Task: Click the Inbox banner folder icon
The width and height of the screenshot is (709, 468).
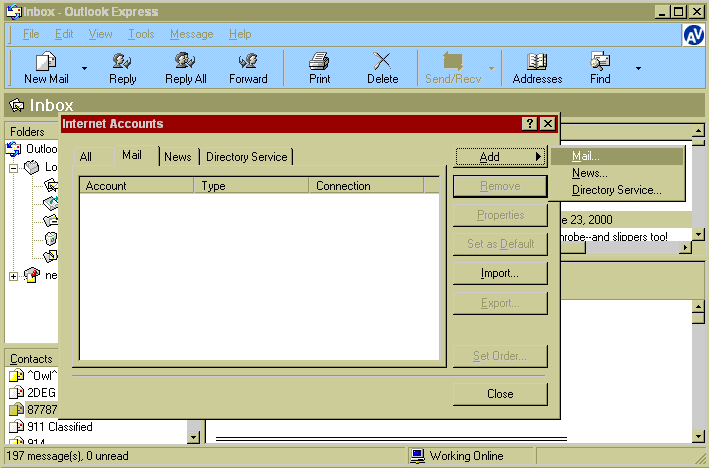Action: (x=17, y=105)
